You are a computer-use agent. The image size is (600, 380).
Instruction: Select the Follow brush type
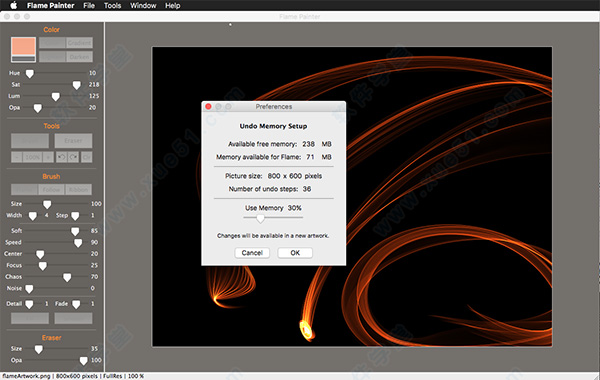[51, 189]
